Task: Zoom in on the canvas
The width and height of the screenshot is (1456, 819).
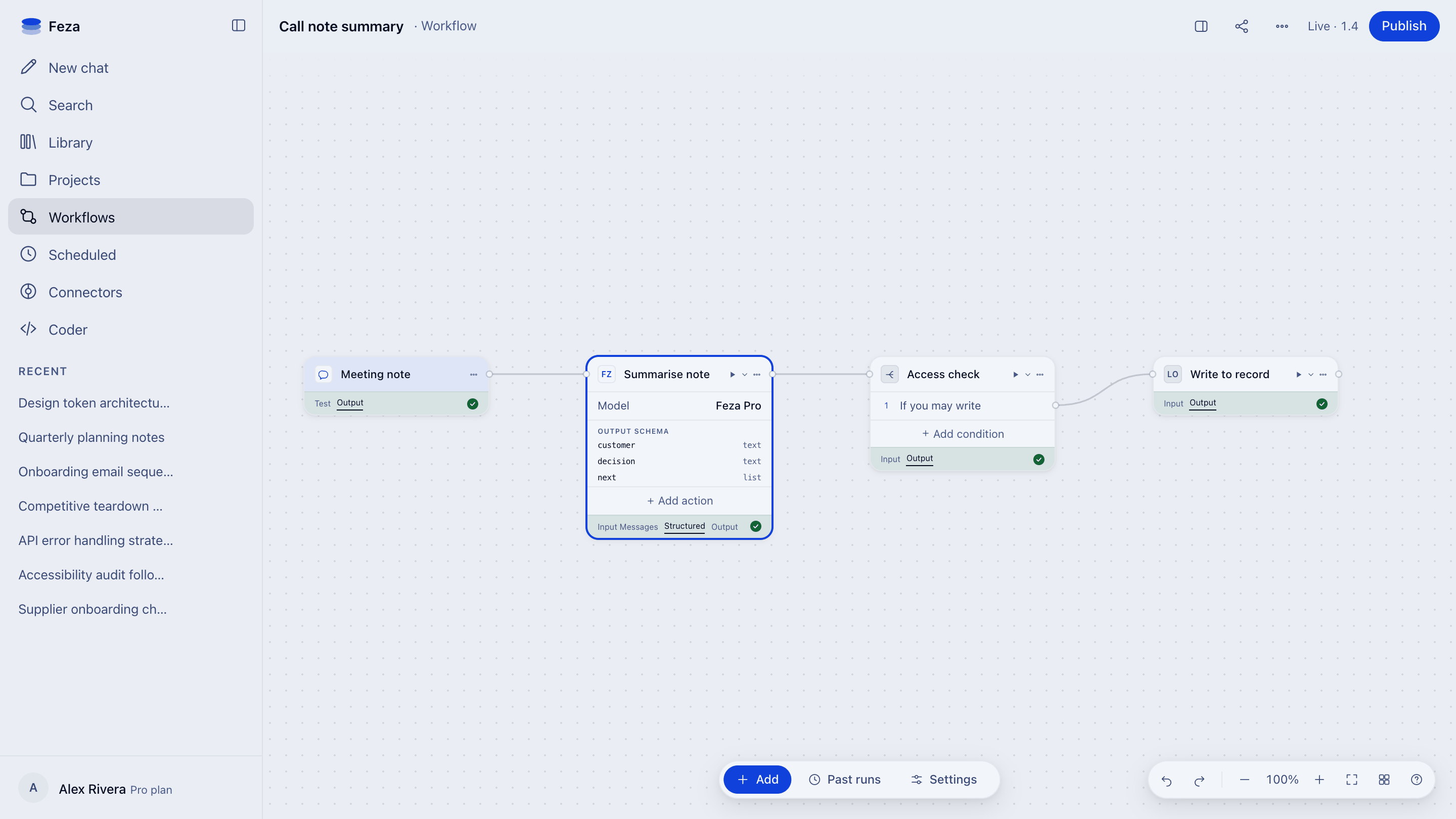Action: point(1320,780)
